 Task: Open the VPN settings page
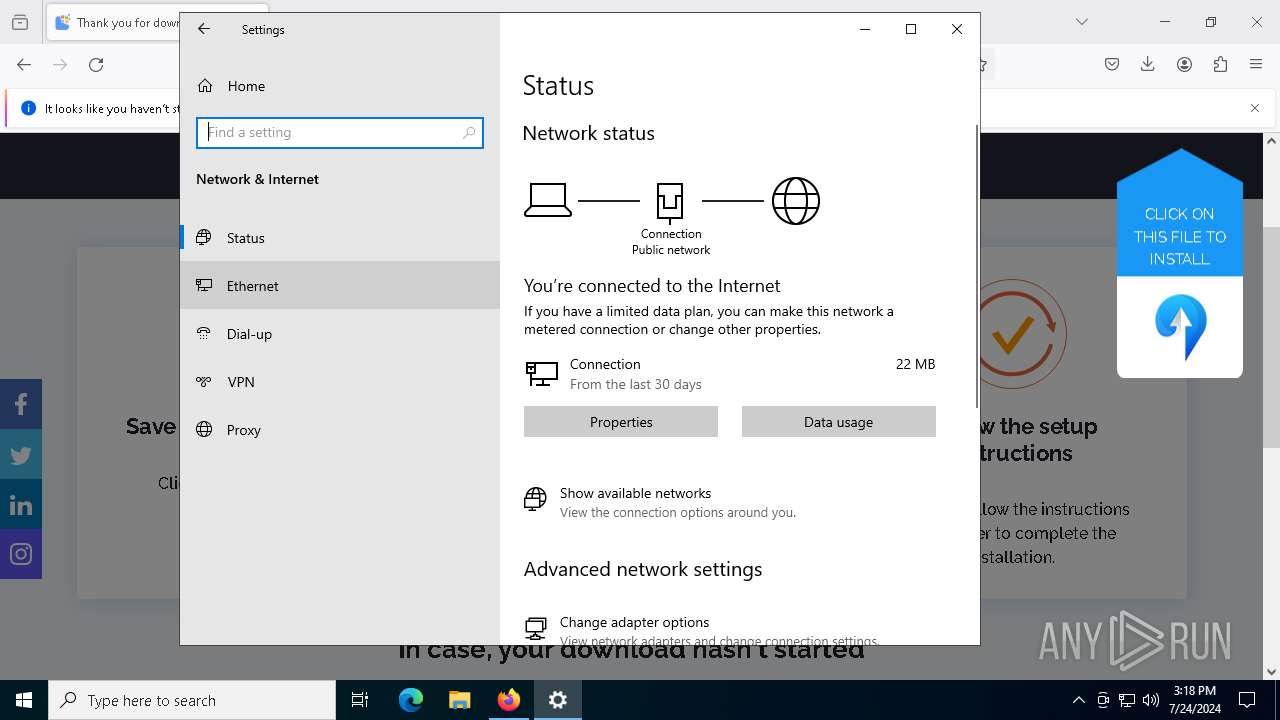click(x=340, y=382)
